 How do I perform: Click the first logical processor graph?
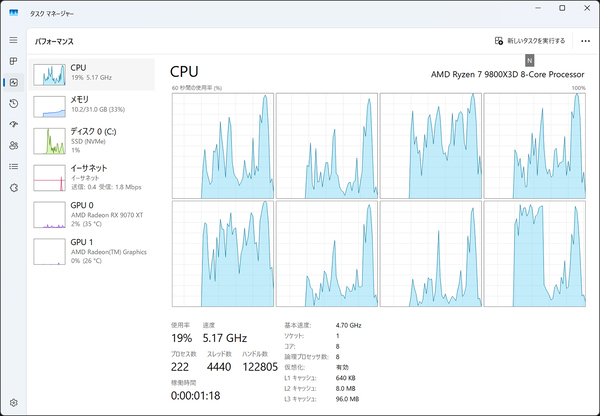click(x=222, y=145)
